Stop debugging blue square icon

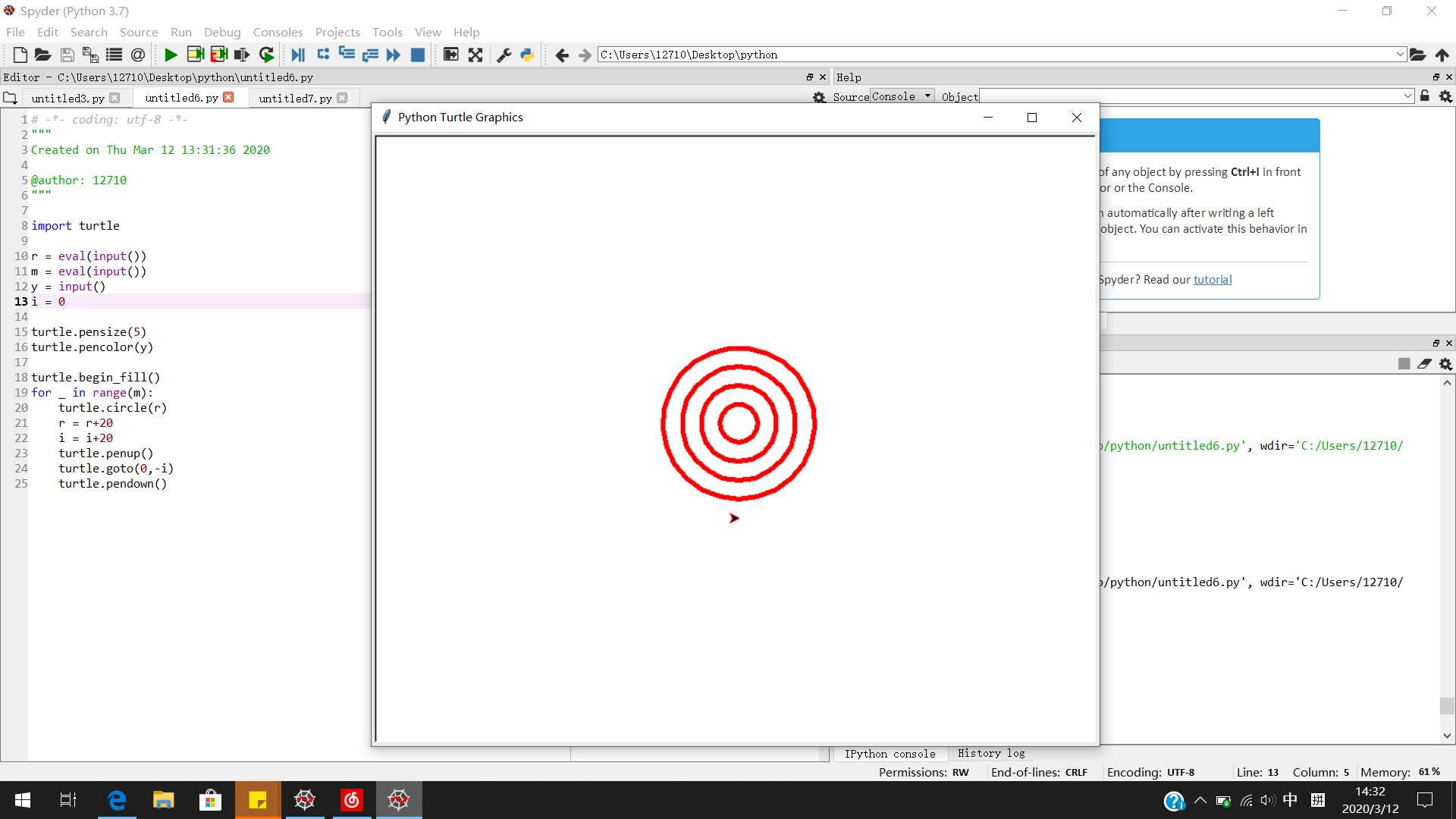click(417, 55)
